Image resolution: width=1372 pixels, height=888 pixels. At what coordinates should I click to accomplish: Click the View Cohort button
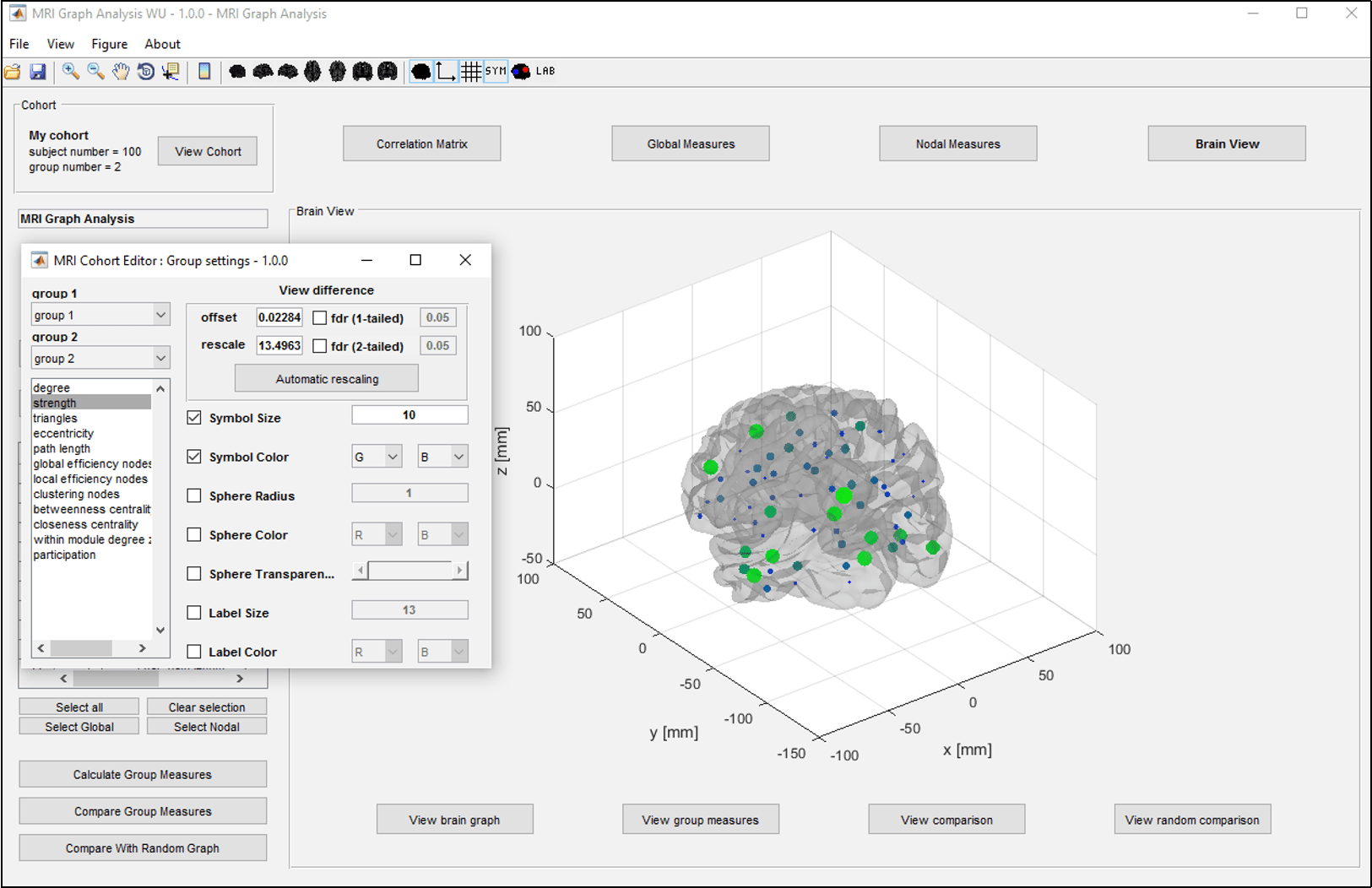coord(207,151)
